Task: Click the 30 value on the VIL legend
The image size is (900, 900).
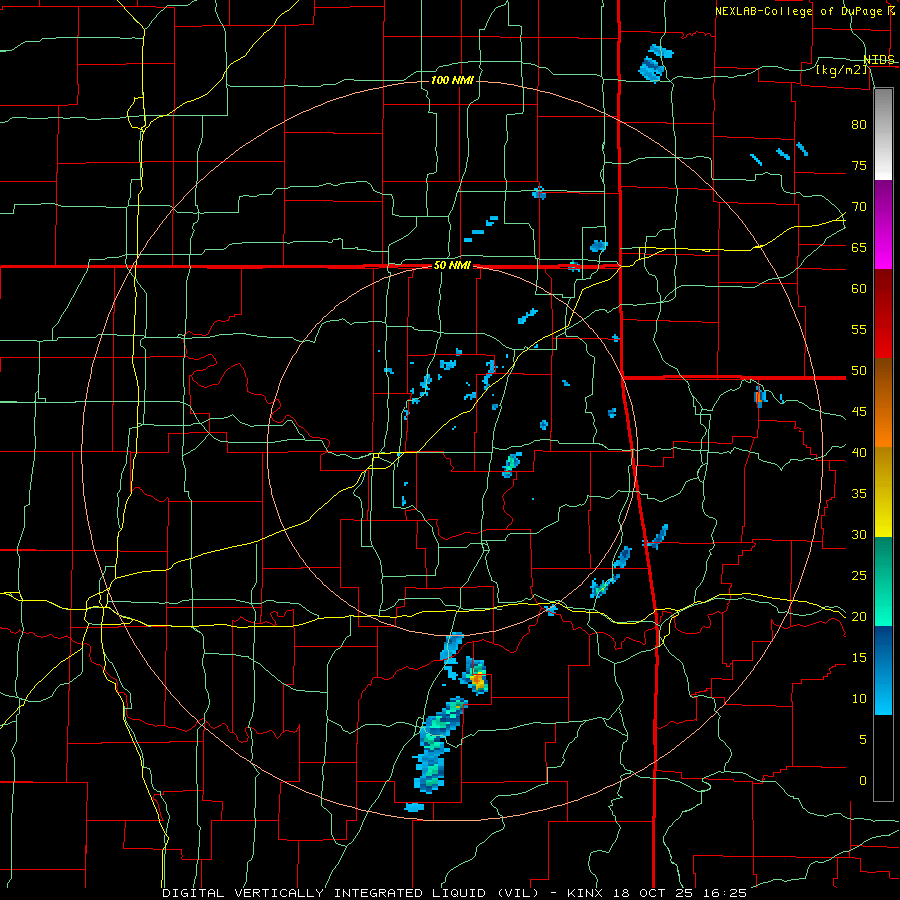Action: click(859, 534)
